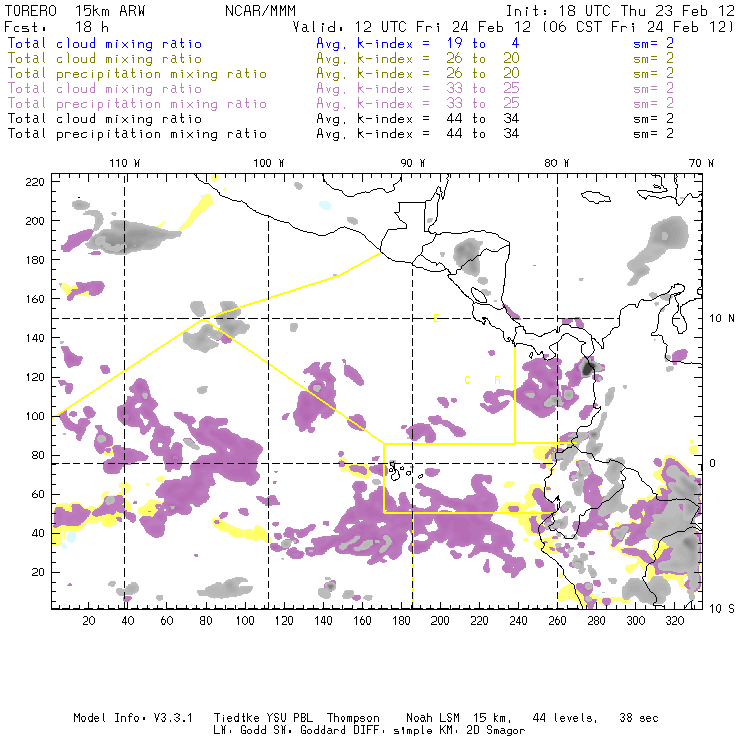This screenshot has height=740, width=740.
Task: Click the '38 sec' time step text
Action: point(639,718)
